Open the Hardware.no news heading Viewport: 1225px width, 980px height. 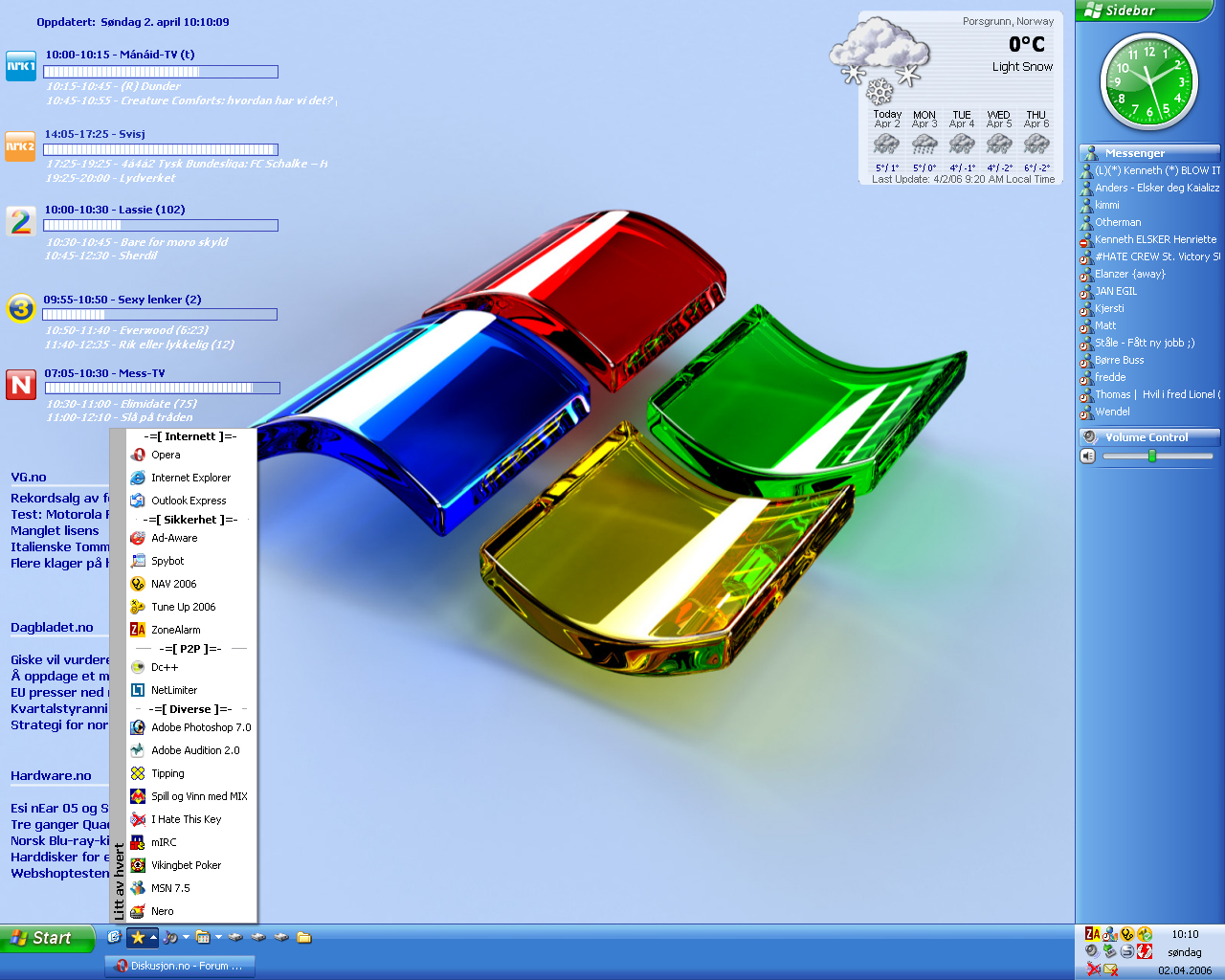pos(51,776)
